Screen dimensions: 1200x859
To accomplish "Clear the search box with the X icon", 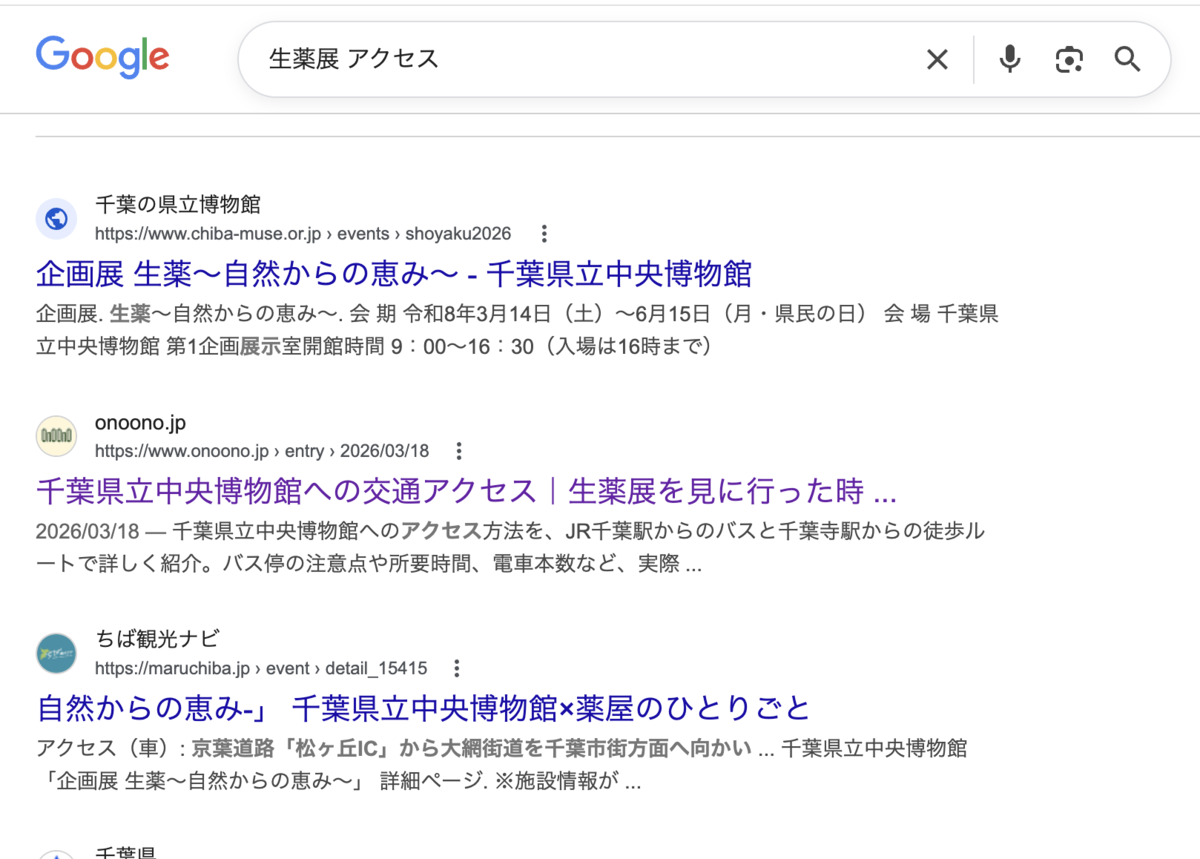I will point(937,60).
